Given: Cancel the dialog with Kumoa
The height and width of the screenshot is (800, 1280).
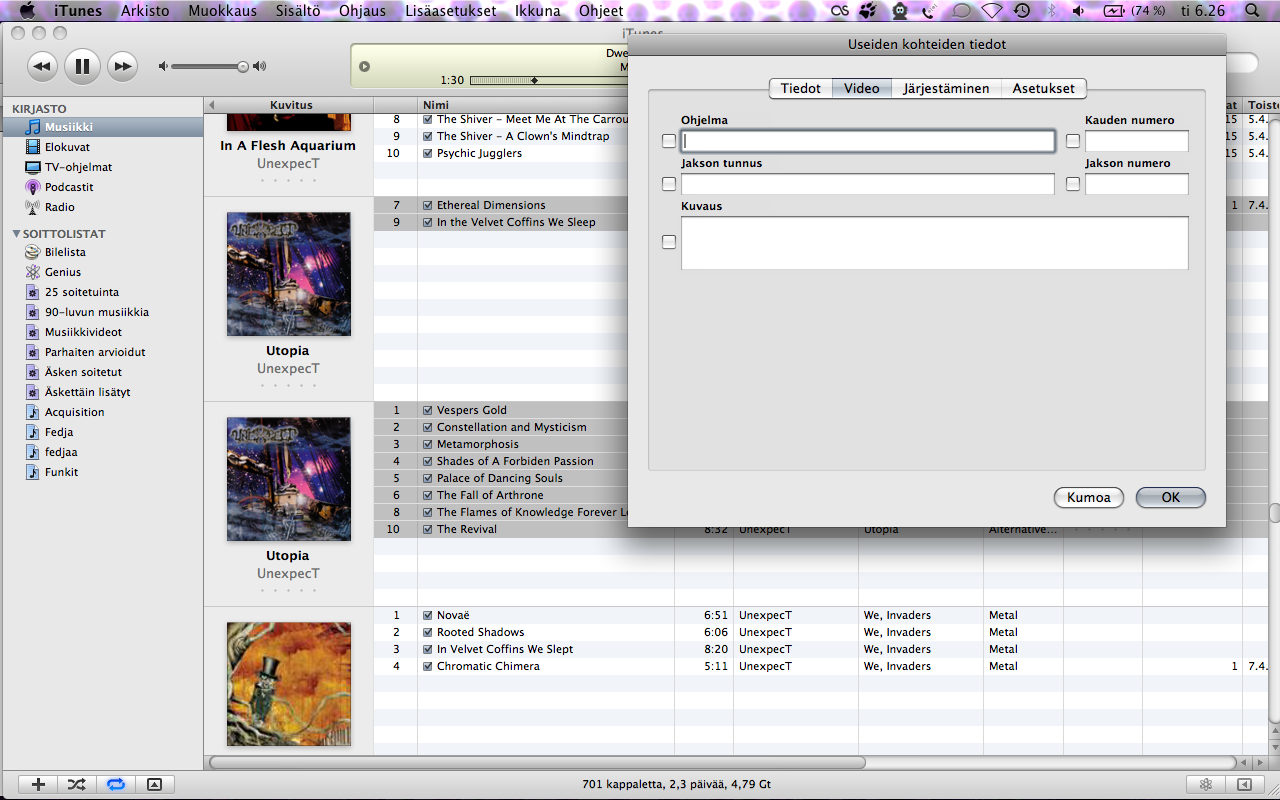Looking at the screenshot, I should point(1089,497).
